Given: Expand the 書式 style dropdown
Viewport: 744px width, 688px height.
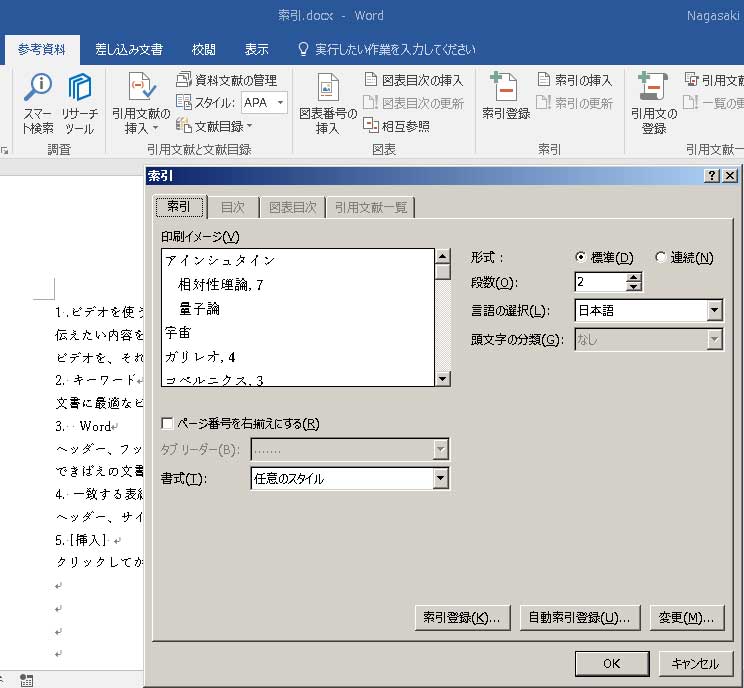Looking at the screenshot, I should [440, 479].
